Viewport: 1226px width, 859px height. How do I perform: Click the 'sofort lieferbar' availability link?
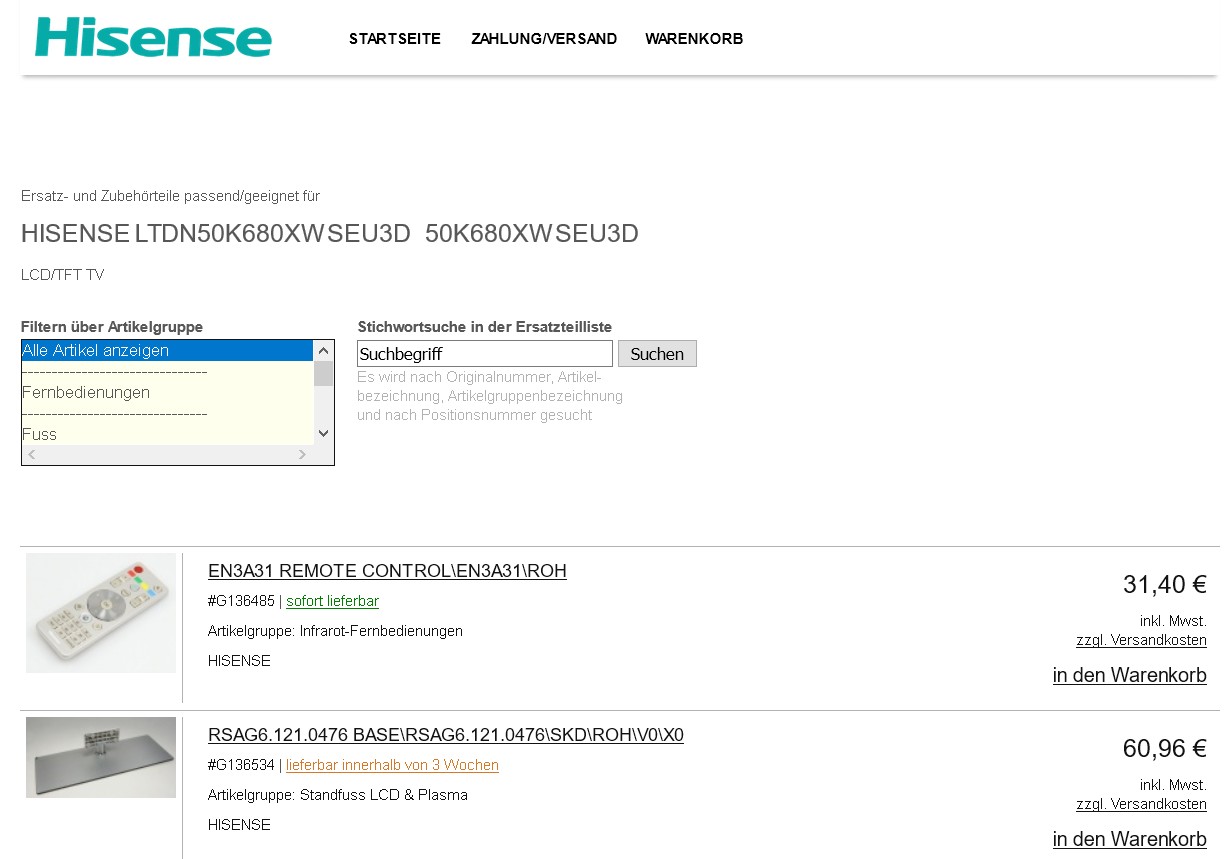(x=332, y=601)
